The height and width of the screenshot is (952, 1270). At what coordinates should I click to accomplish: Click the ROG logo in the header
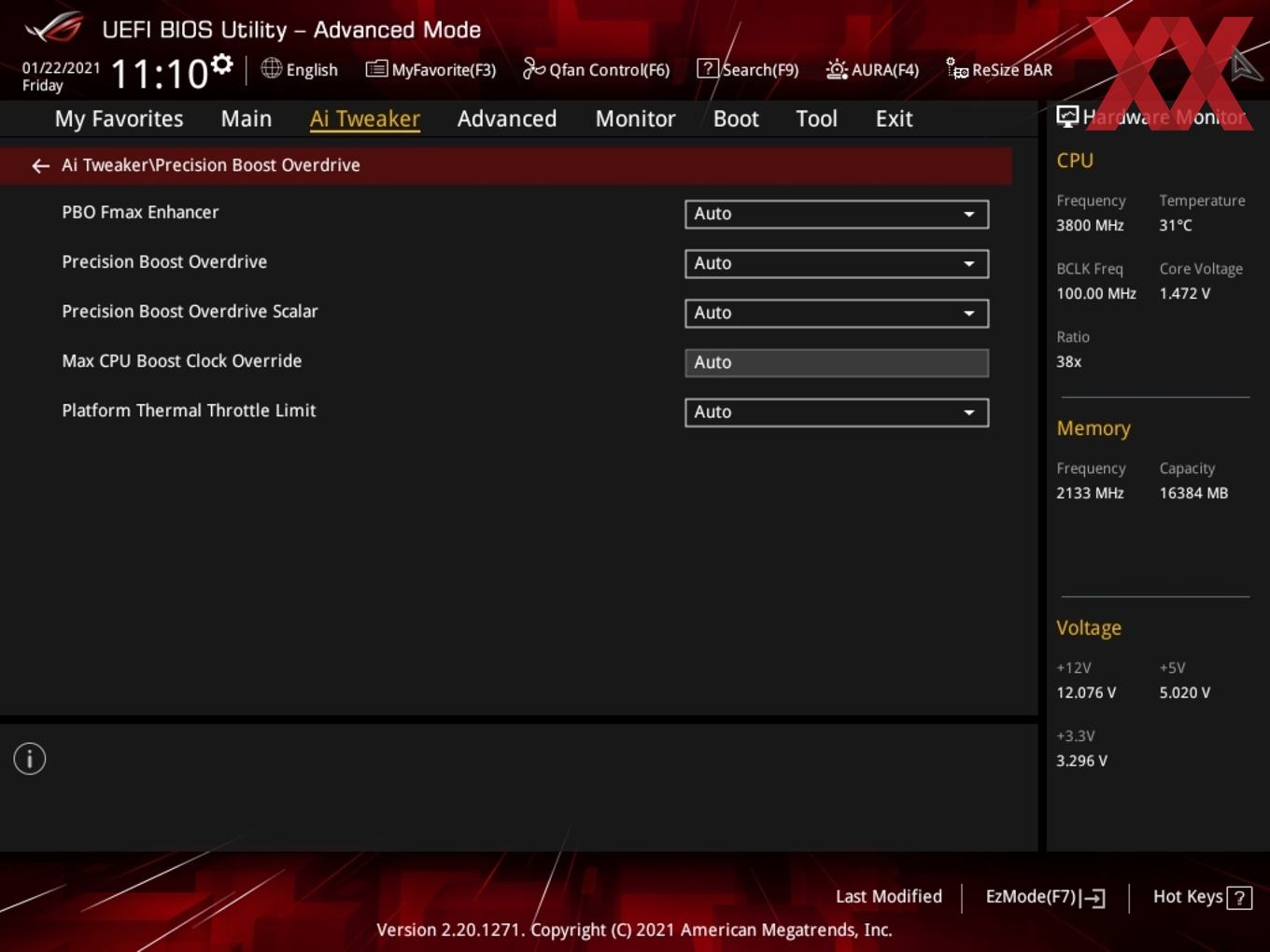click(x=53, y=28)
